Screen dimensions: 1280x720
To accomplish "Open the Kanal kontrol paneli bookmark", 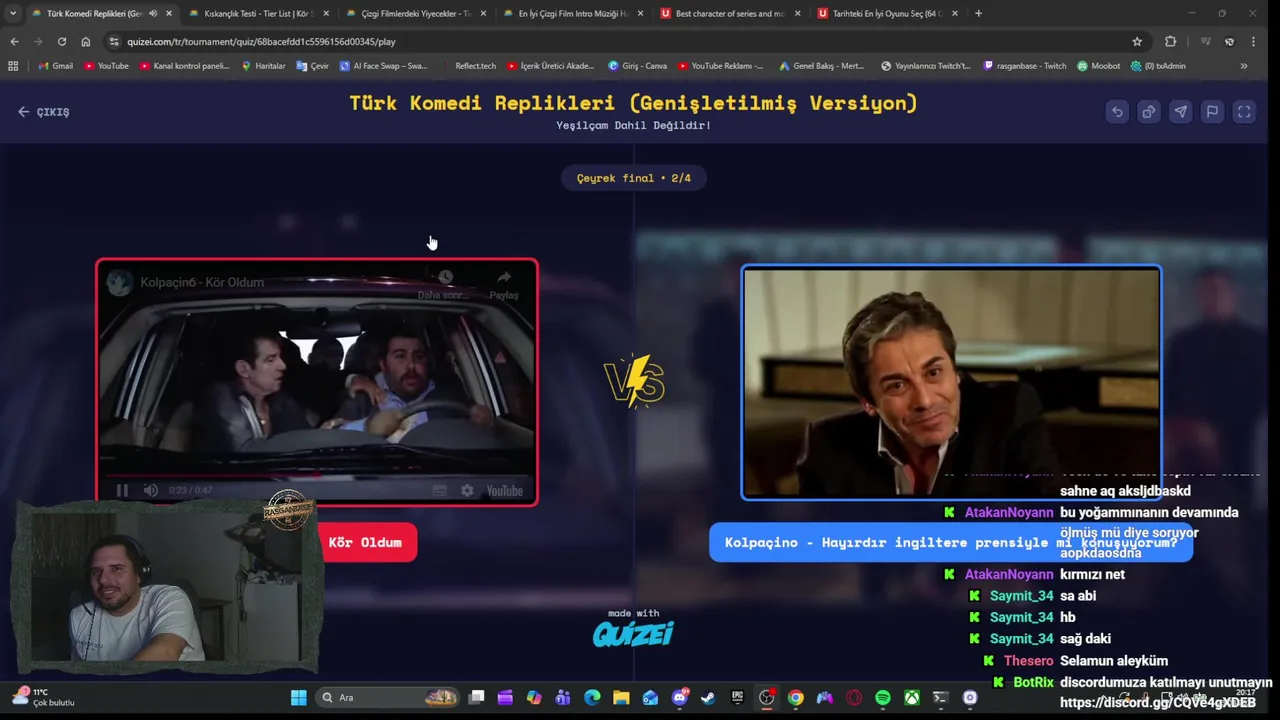I will (x=185, y=66).
